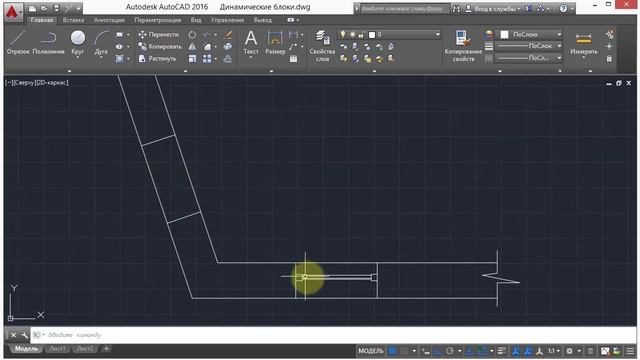The width and height of the screenshot is (640, 360).
Task: Open the object color ПоСлою dropdown
Action: tap(559, 35)
